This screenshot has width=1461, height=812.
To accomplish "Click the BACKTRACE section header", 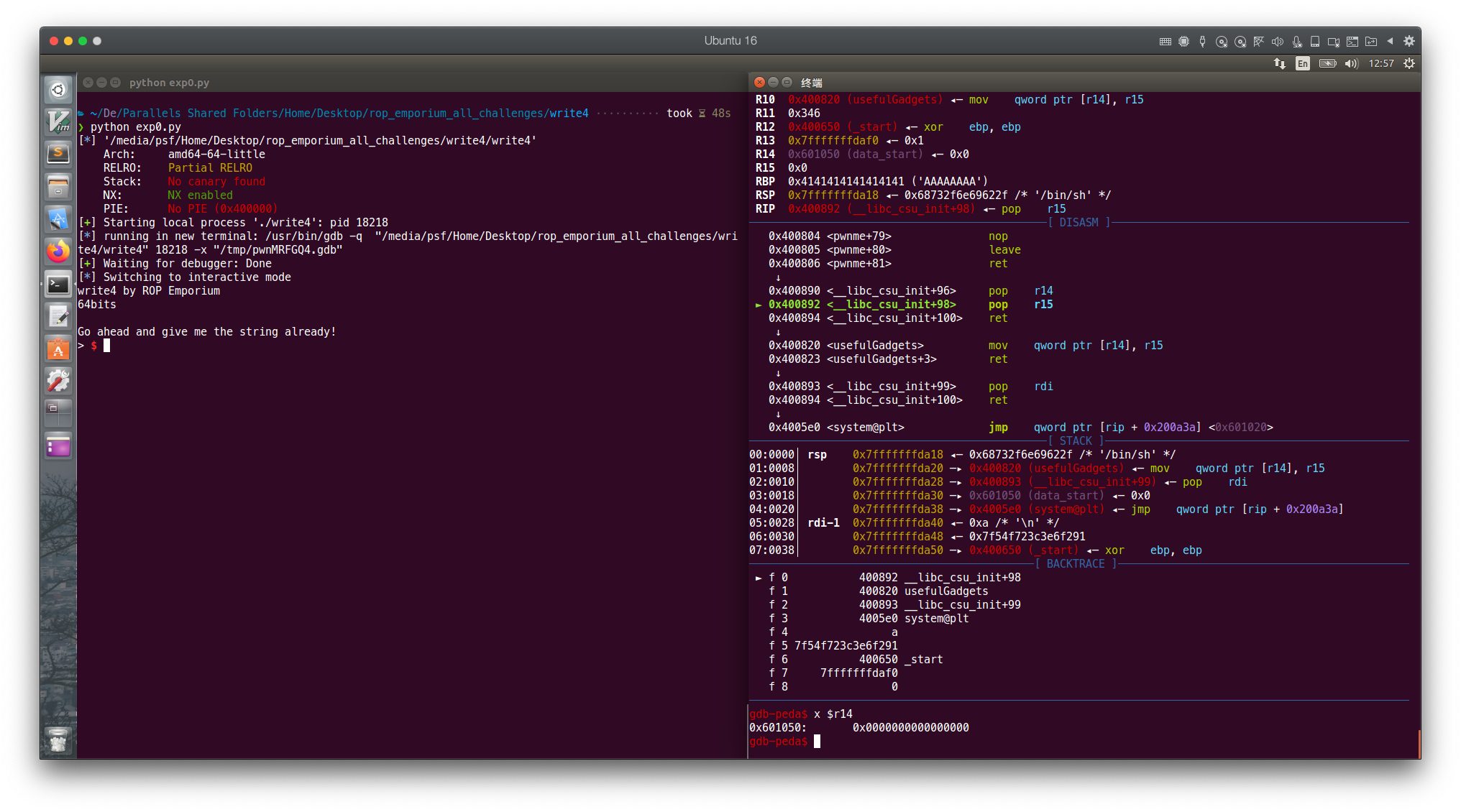I will click(x=1076, y=564).
